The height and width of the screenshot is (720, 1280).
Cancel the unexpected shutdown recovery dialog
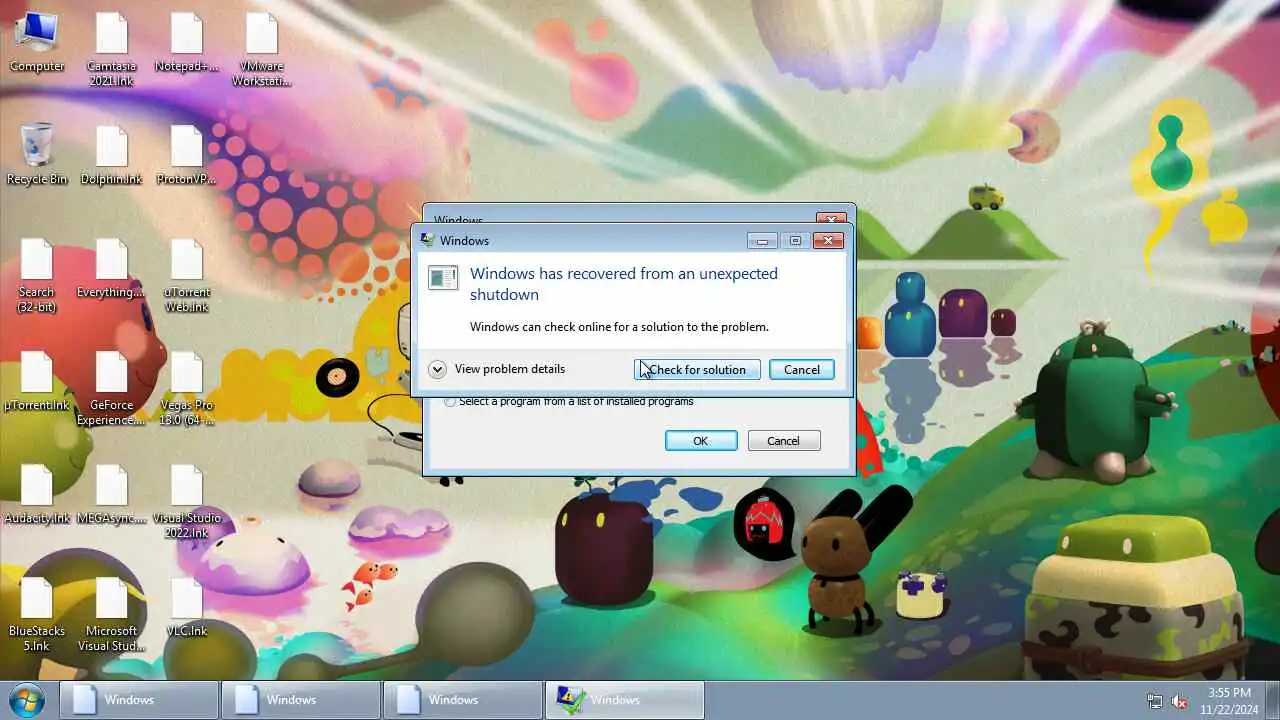(801, 369)
